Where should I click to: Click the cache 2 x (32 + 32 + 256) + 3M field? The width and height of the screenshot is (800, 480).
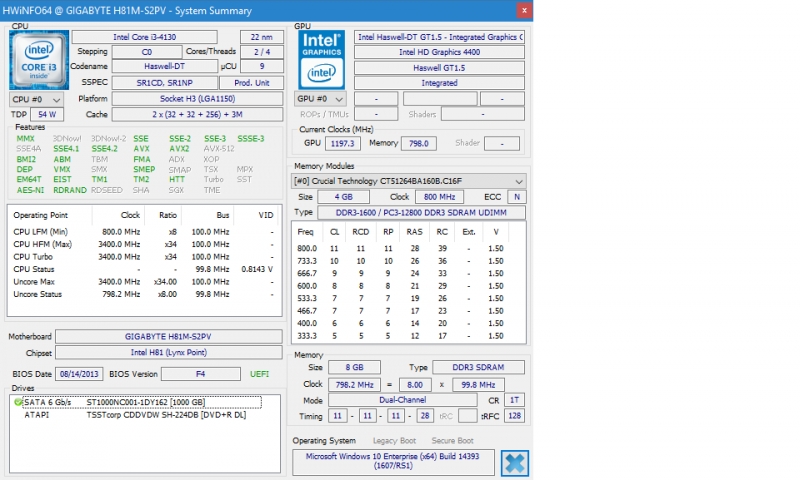(197, 115)
